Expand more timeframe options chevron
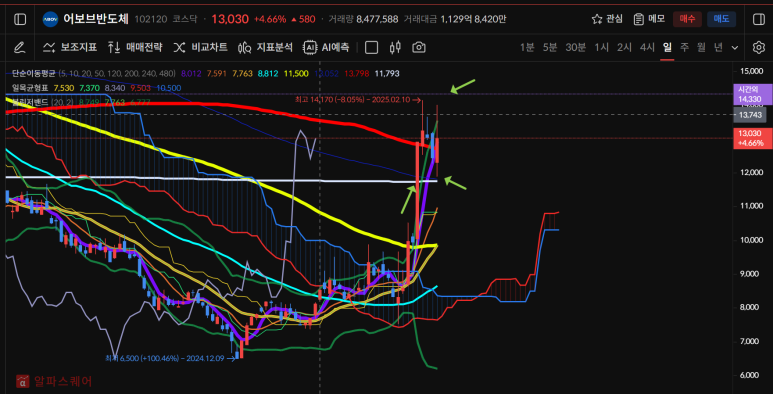The height and width of the screenshot is (394, 773). (x=735, y=48)
